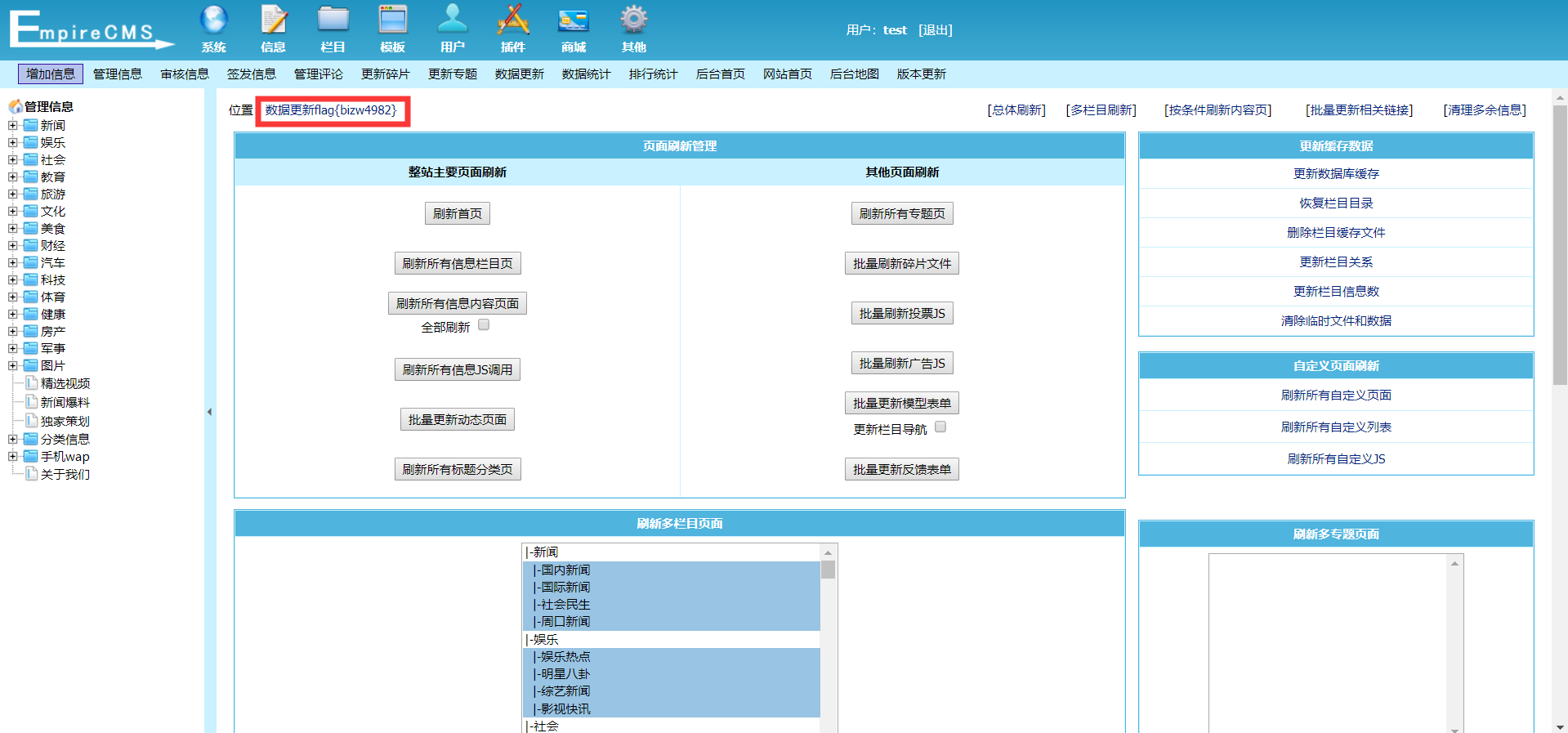Click the 新闻爆料 page icon in tree
Screen dimensions: 1568x733
[x=32, y=401]
